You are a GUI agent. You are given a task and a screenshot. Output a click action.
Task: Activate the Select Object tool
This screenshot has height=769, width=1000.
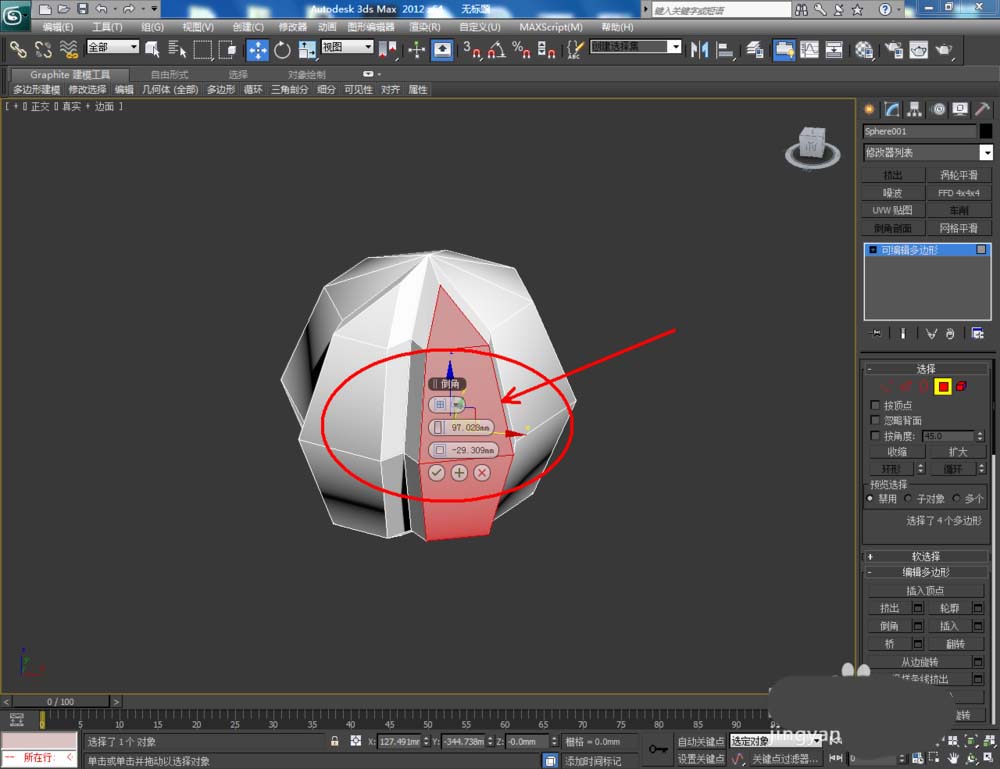click(152, 49)
